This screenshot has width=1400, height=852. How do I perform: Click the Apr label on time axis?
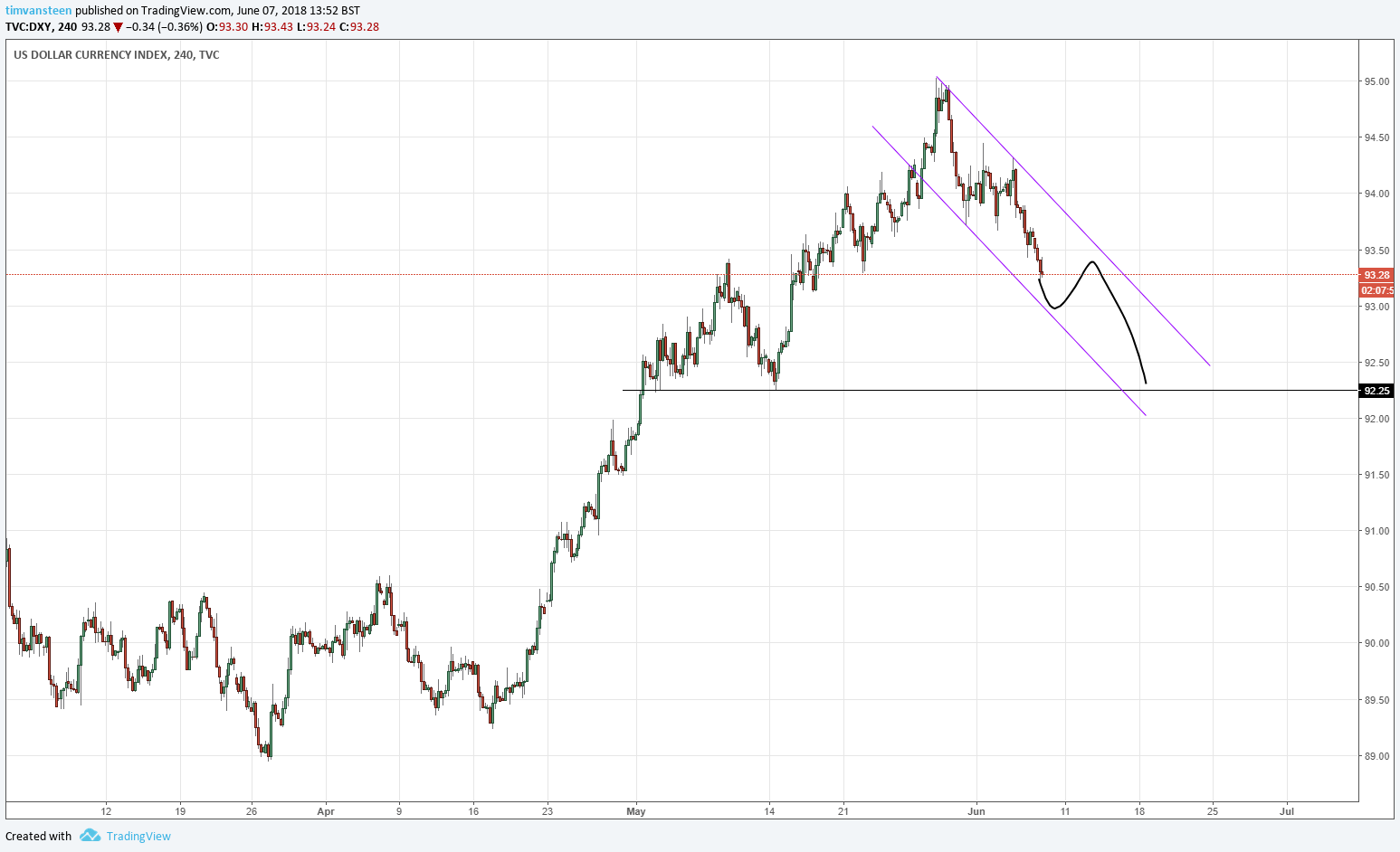[326, 811]
